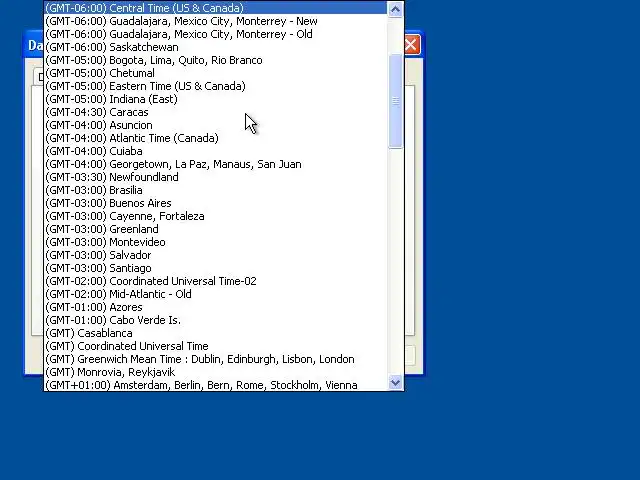This screenshot has width=640, height=480.
Task: Select Mid-Atlantic - Old entry
Action: point(216,294)
